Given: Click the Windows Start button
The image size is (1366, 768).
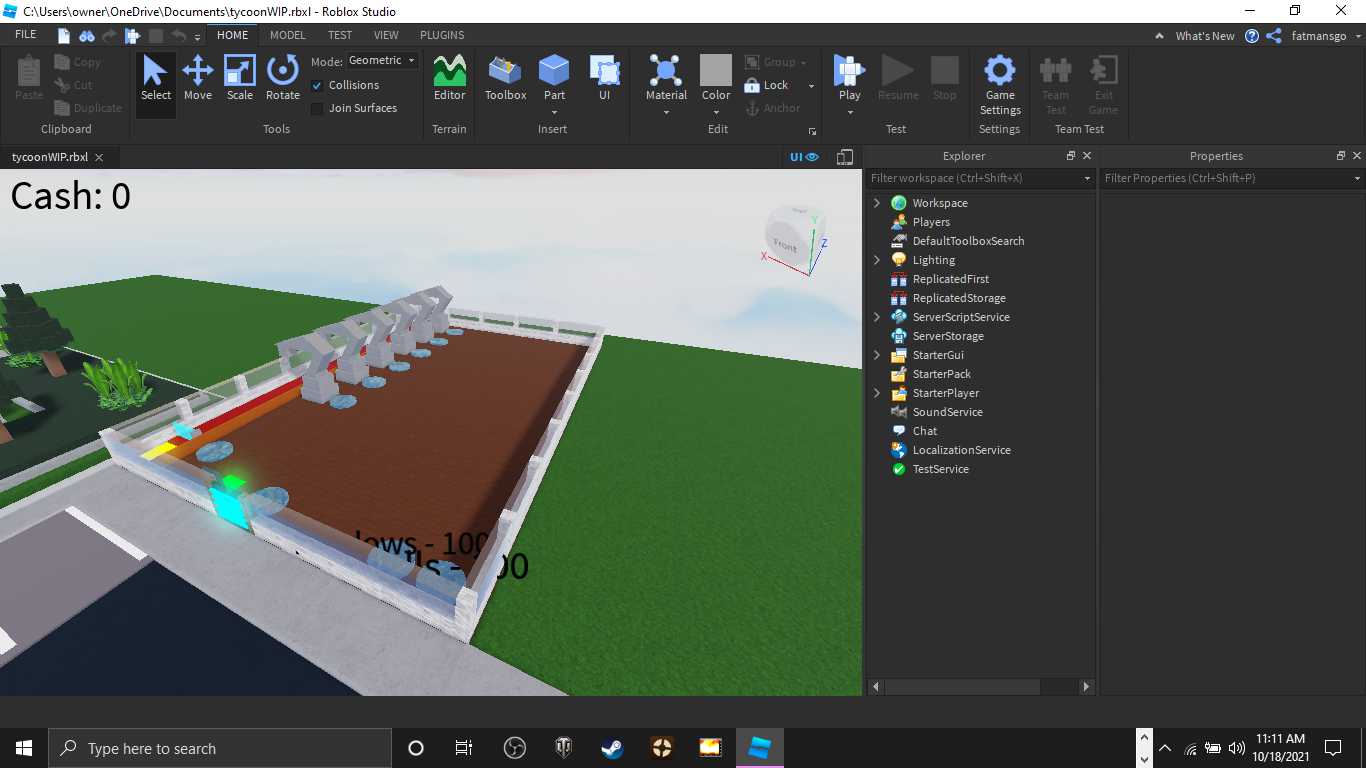Looking at the screenshot, I should coord(24,748).
